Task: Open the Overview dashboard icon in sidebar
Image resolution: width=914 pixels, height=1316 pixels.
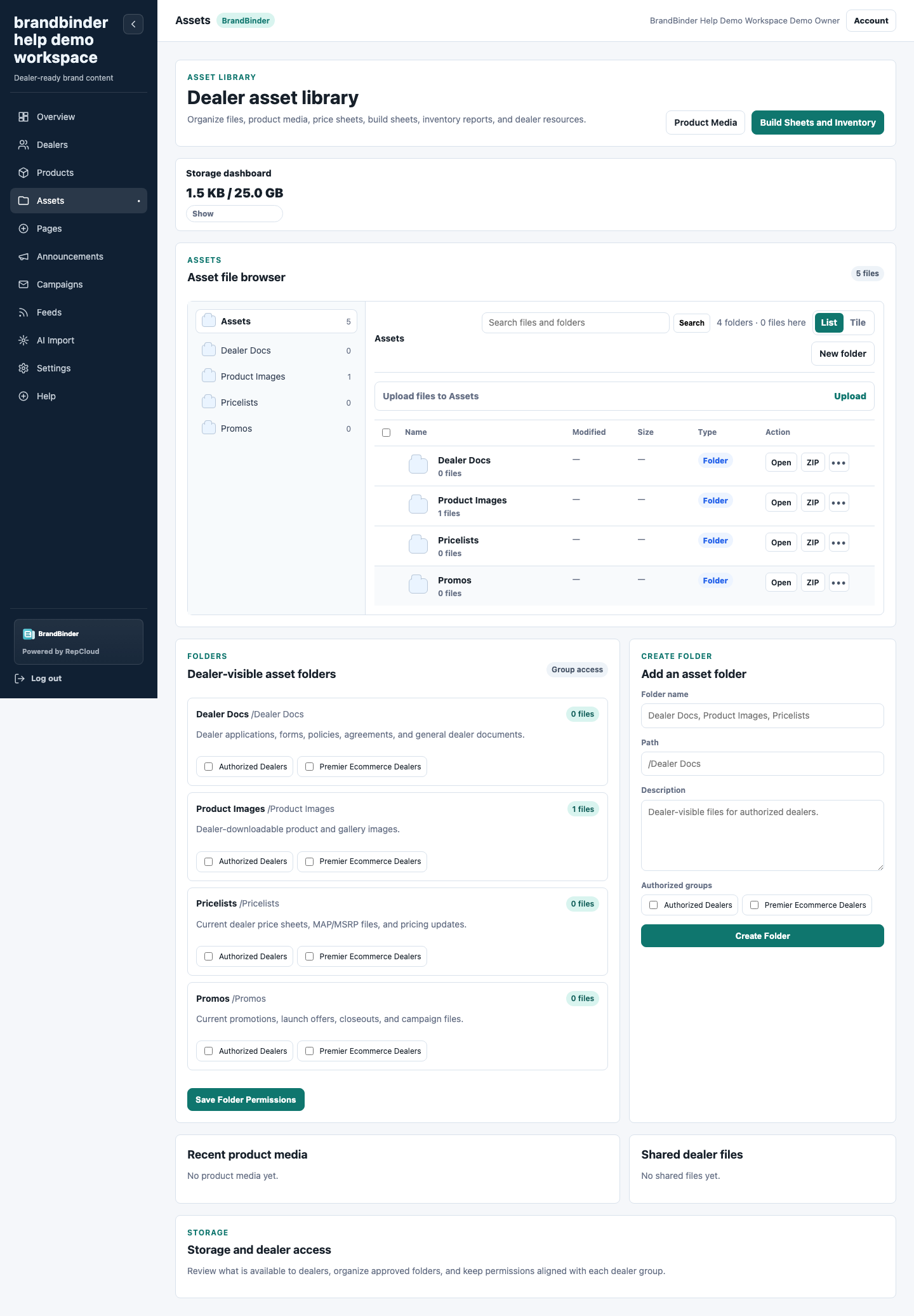Action: (23, 117)
